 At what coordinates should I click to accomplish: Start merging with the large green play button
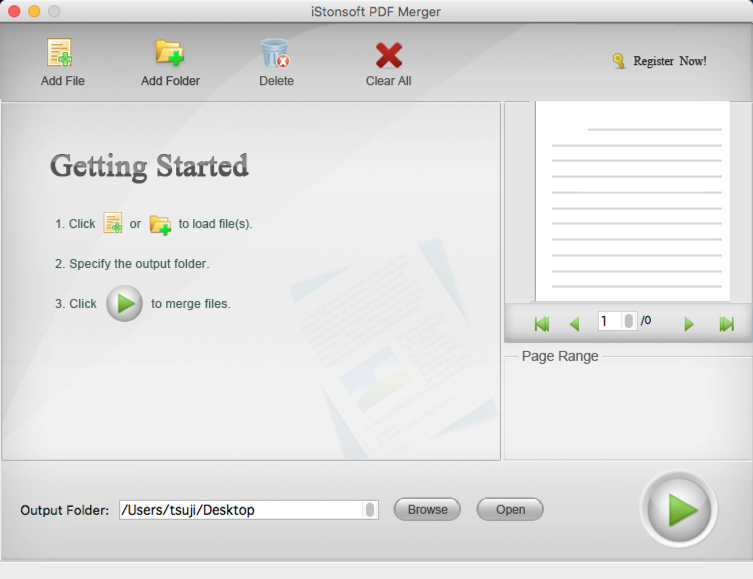coord(679,509)
